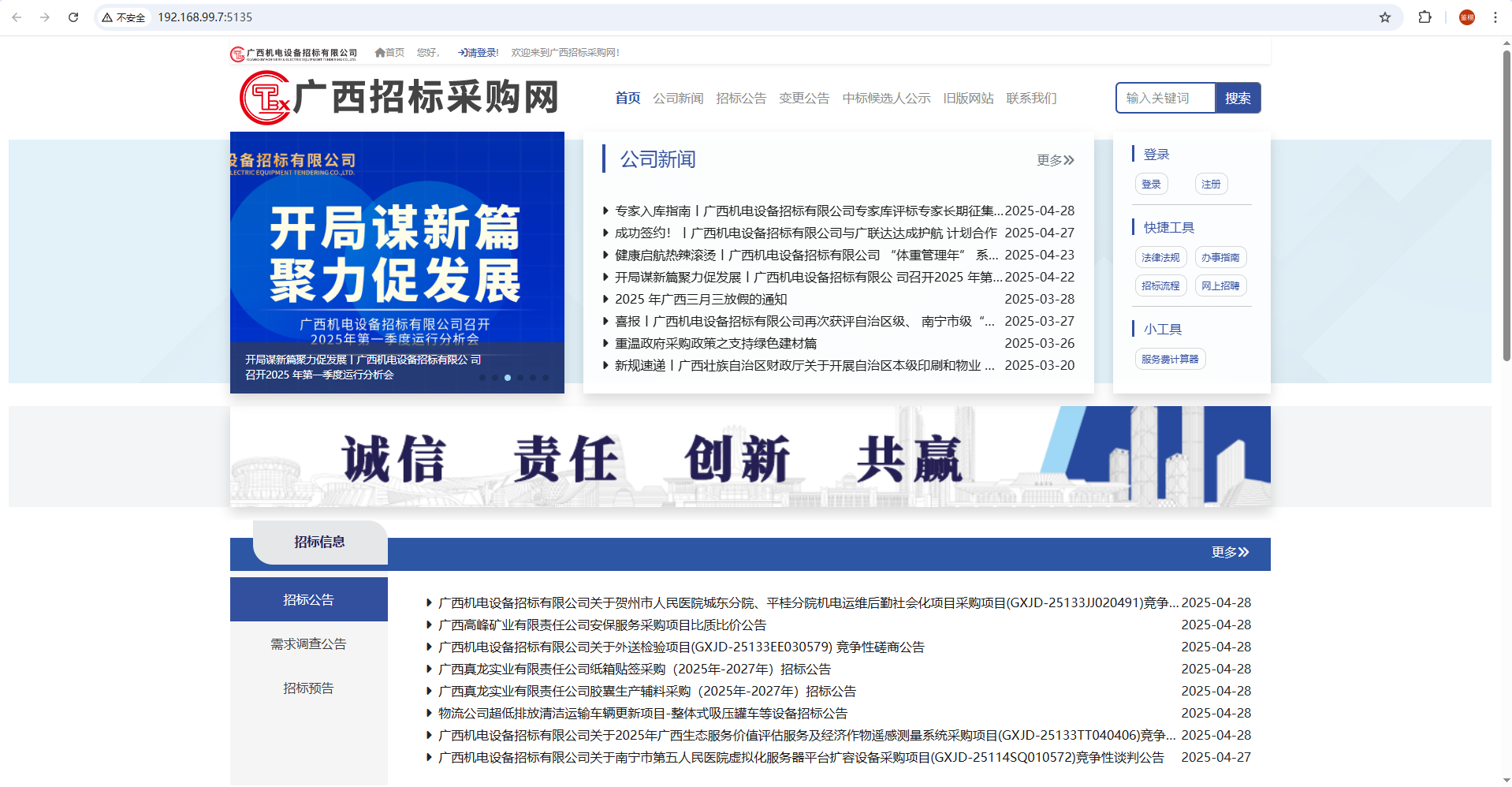
Task: Open the browser three-dot menu
Action: click(x=1495, y=17)
